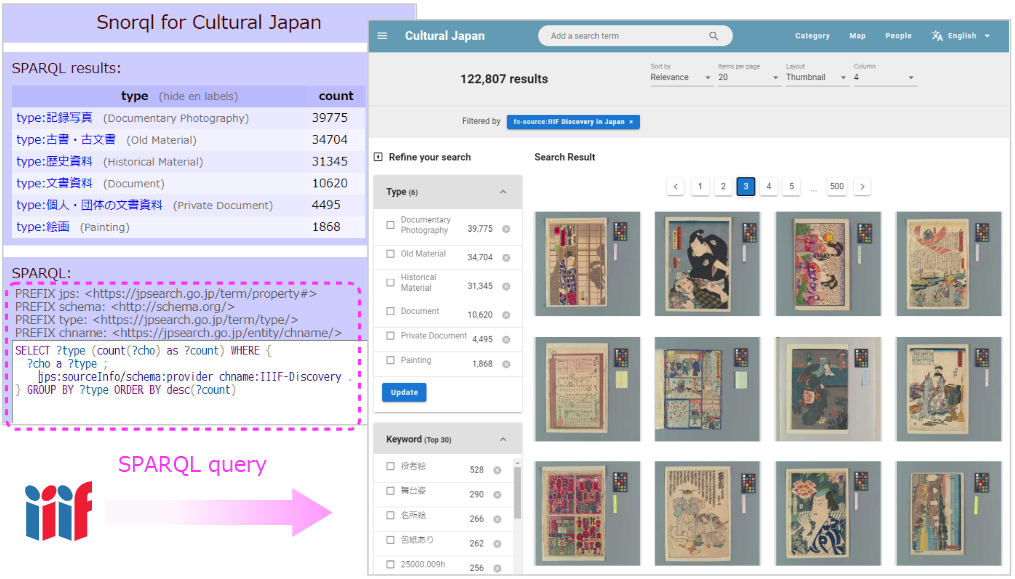Exclude Document type with its circle icon
Screen dimensions: 1015x579
(506, 315)
